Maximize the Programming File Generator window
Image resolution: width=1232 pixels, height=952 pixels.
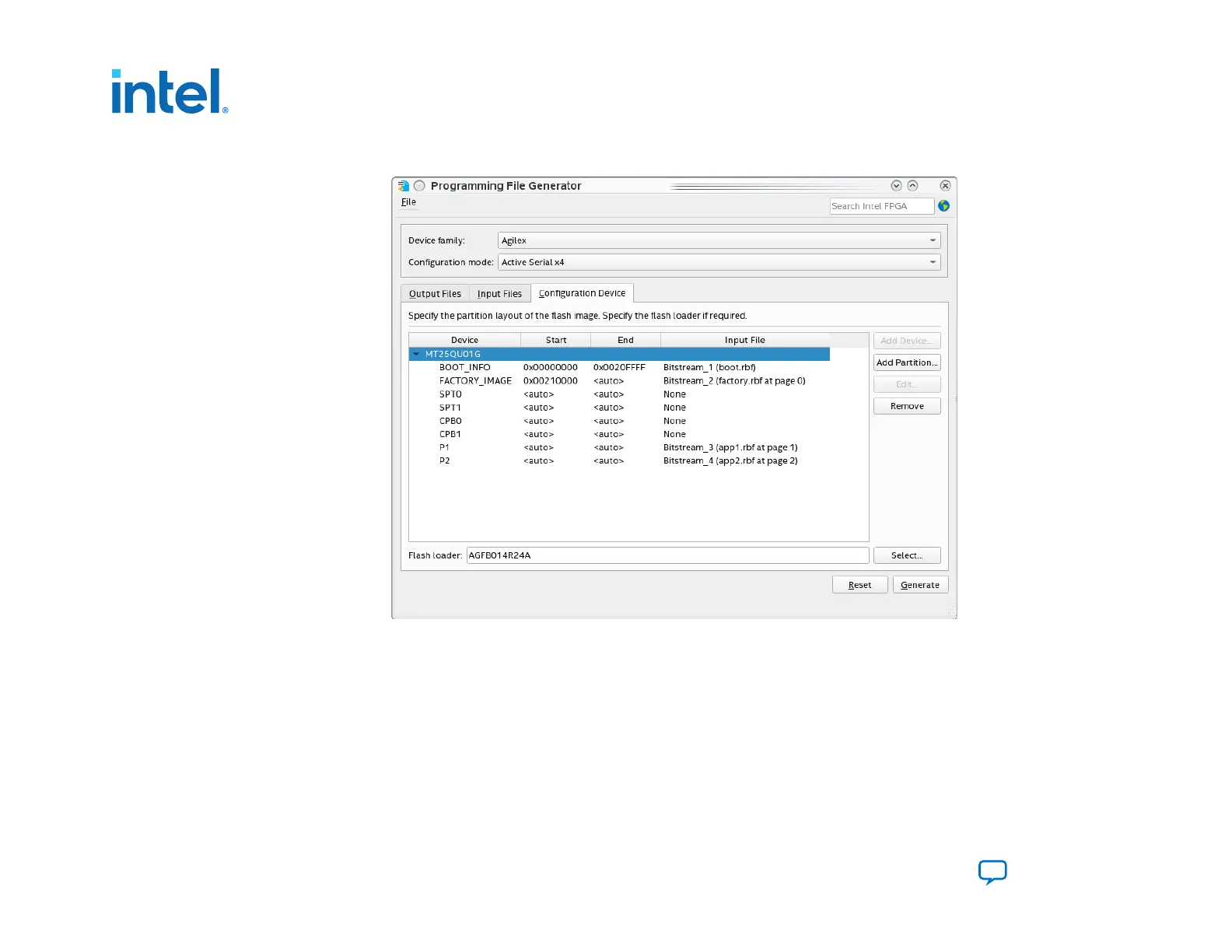coord(913,186)
